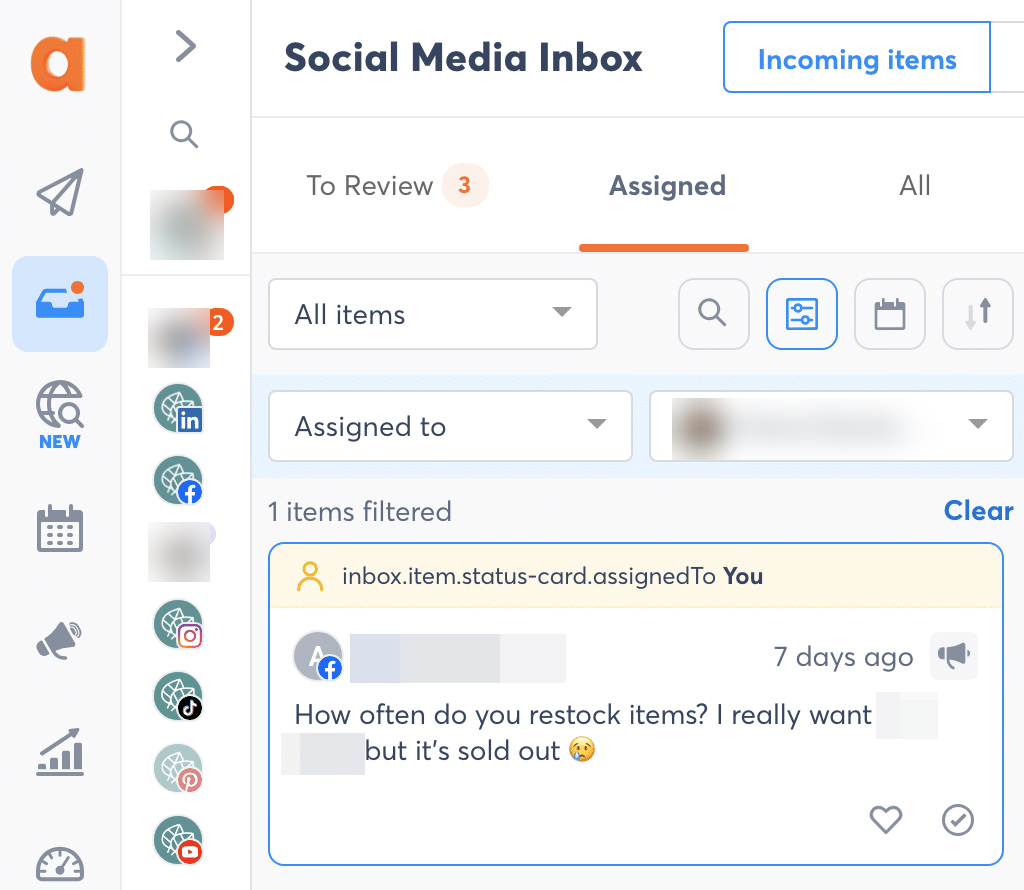Click the commenter avatar with Facebook badge
1024x890 pixels.
[x=318, y=656]
